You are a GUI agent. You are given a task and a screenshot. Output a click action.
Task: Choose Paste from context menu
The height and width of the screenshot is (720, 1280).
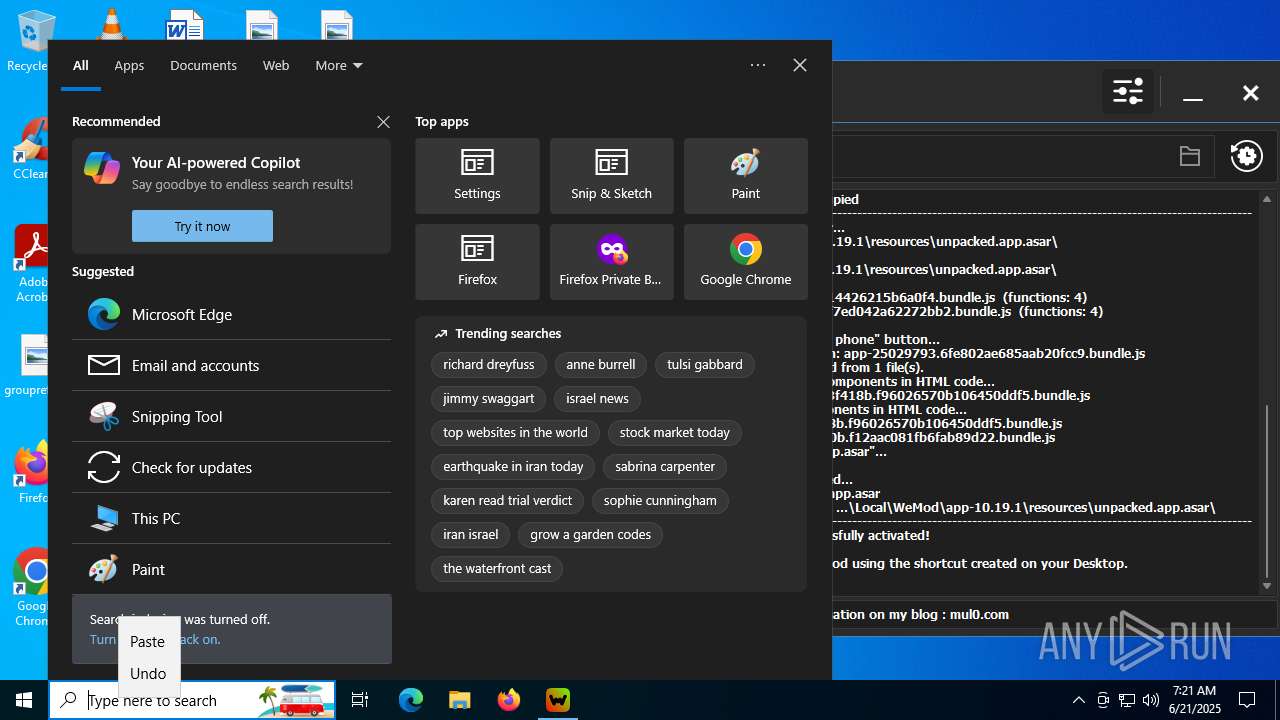(x=148, y=642)
